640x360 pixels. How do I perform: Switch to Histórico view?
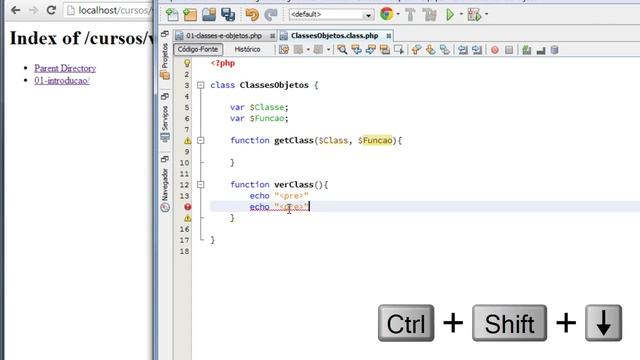tap(247, 49)
